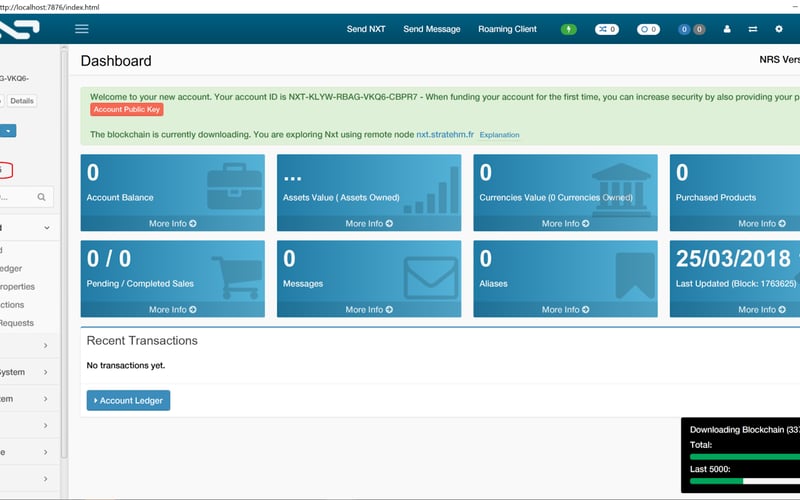This screenshot has height=500, width=800.
Task: Toggle the hamburger sidebar menu
Action: (82, 29)
